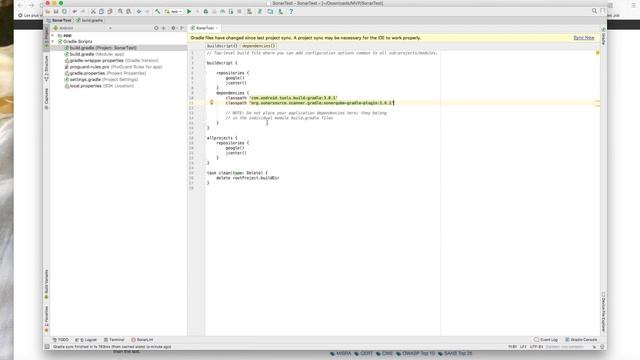Click tool window toggle icon bottom-left corner
640x360 pixels.
(x=47, y=347)
